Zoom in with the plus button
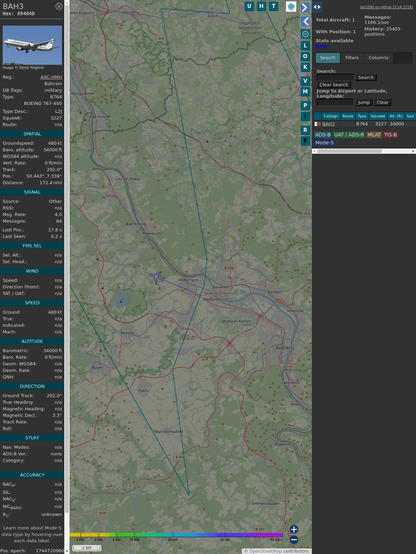416x554 pixels. point(294,529)
